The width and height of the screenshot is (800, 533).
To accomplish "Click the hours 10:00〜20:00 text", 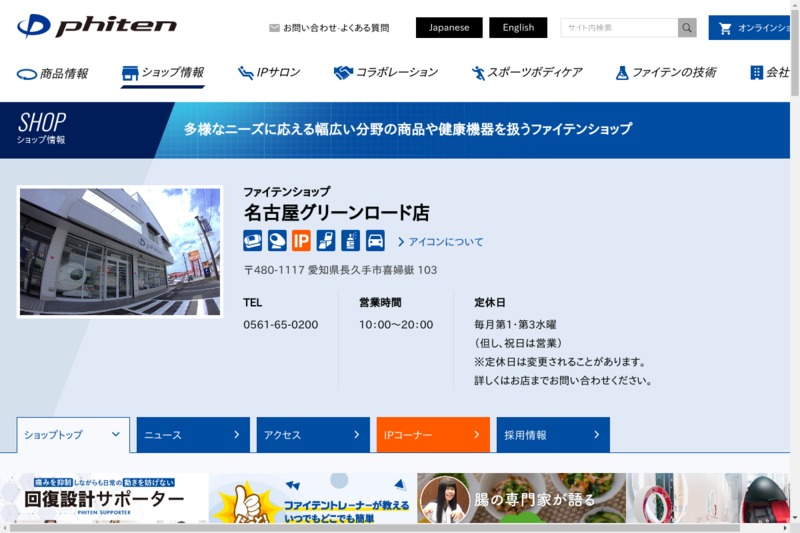I will coord(396,325).
